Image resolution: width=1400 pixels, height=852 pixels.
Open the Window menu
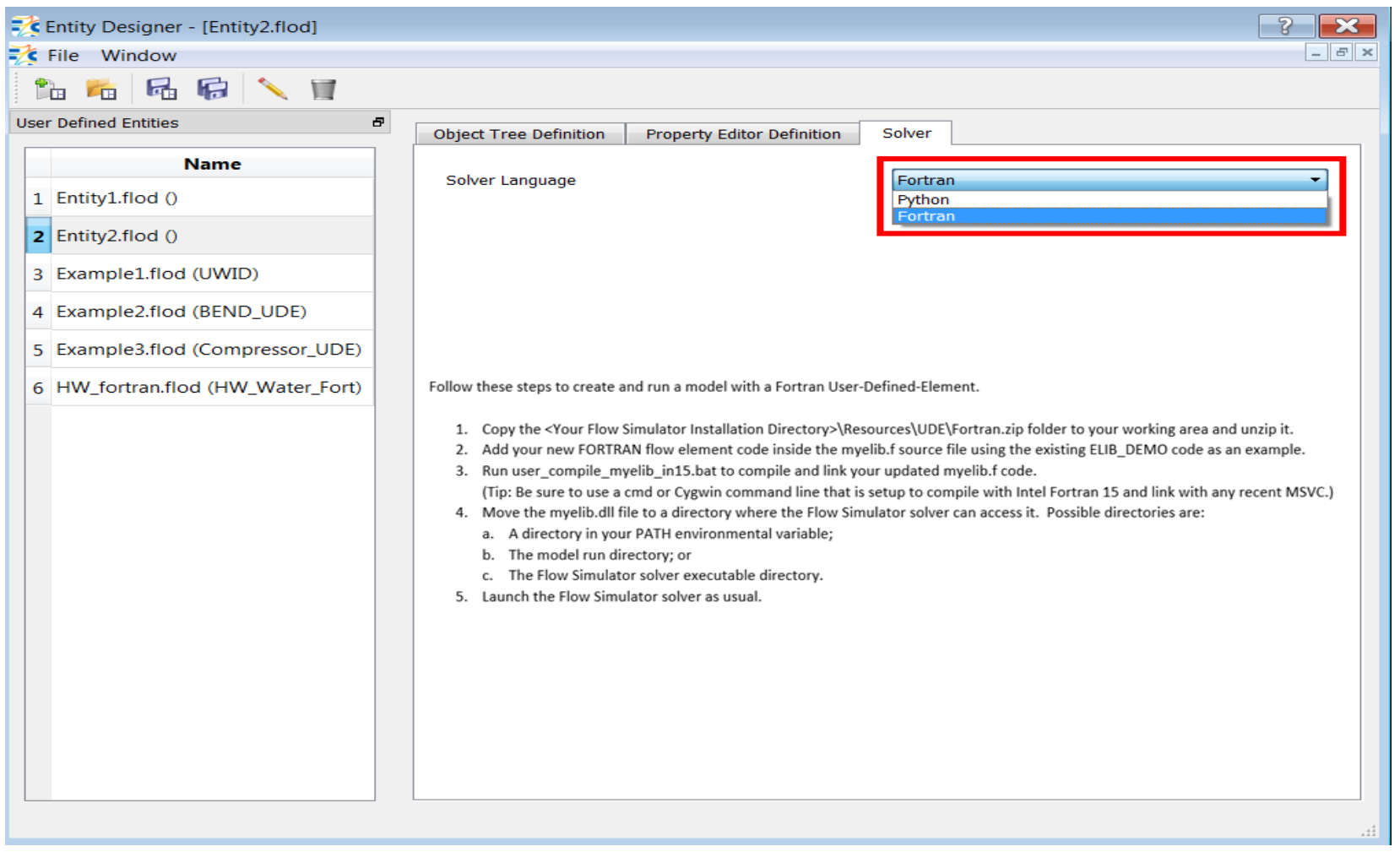138,56
